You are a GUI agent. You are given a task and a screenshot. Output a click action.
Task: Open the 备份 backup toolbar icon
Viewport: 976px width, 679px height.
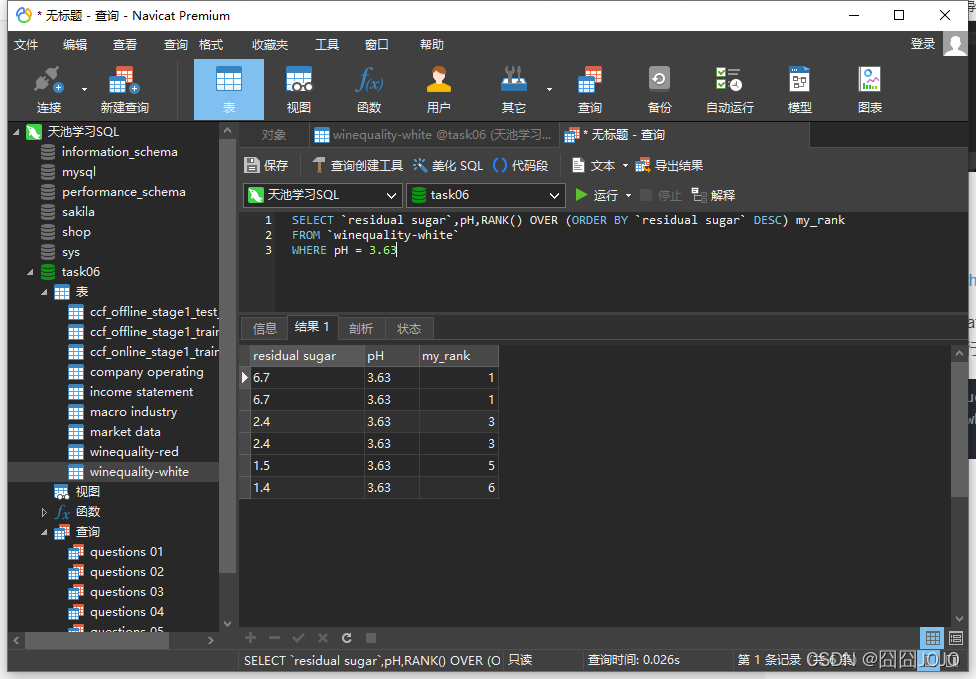660,90
